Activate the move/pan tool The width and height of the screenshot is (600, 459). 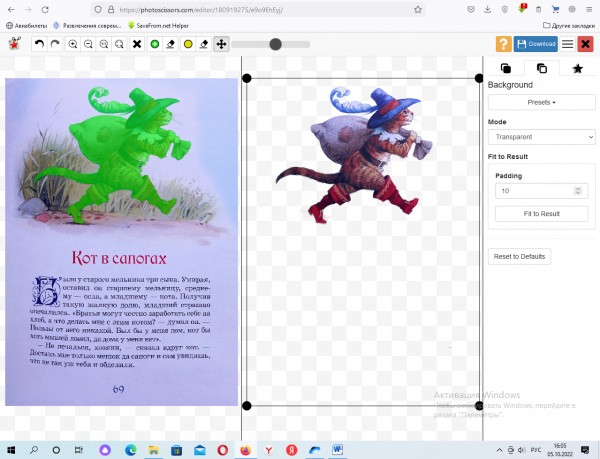(x=221, y=44)
